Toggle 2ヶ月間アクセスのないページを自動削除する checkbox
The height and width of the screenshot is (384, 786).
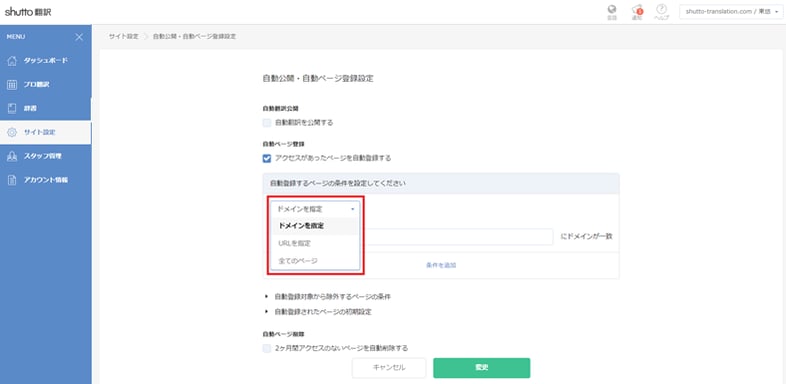tap(267, 348)
